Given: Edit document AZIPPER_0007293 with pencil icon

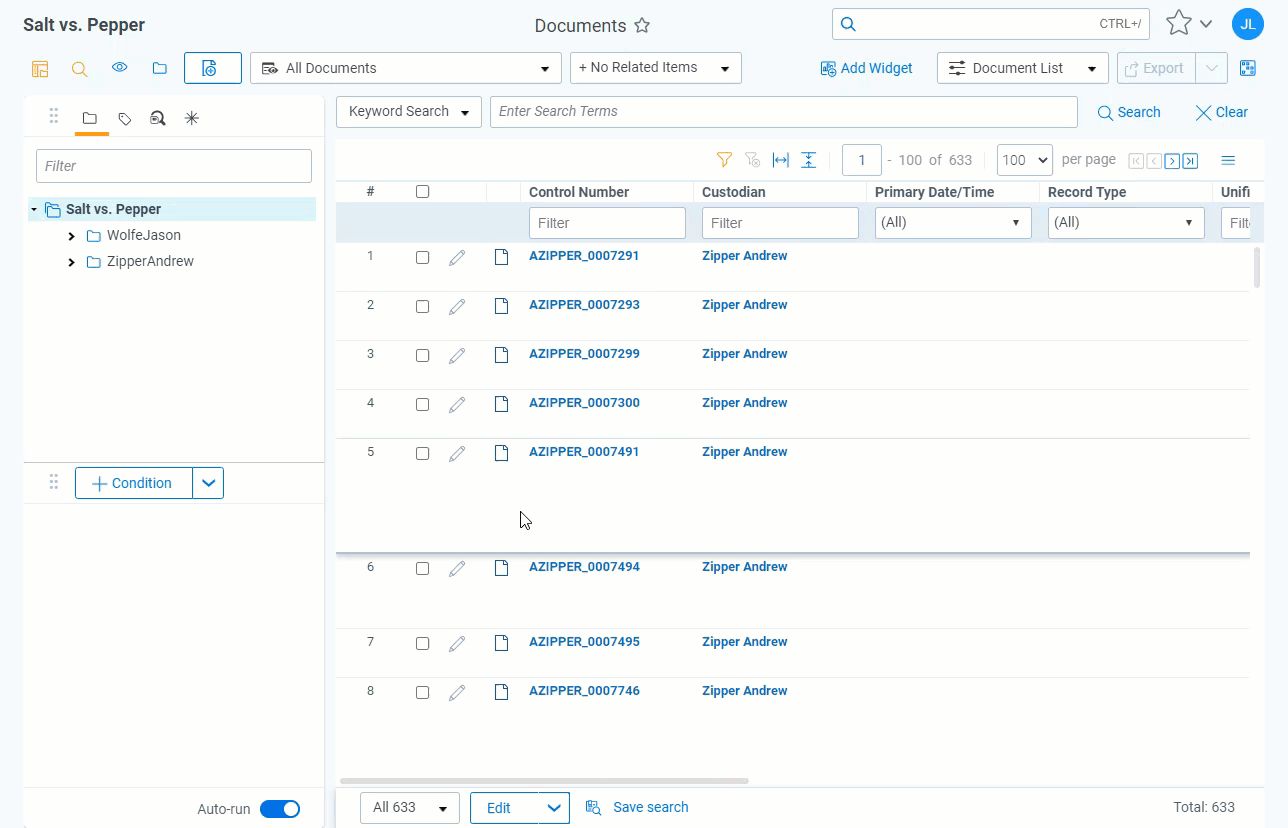Looking at the screenshot, I should [457, 307].
